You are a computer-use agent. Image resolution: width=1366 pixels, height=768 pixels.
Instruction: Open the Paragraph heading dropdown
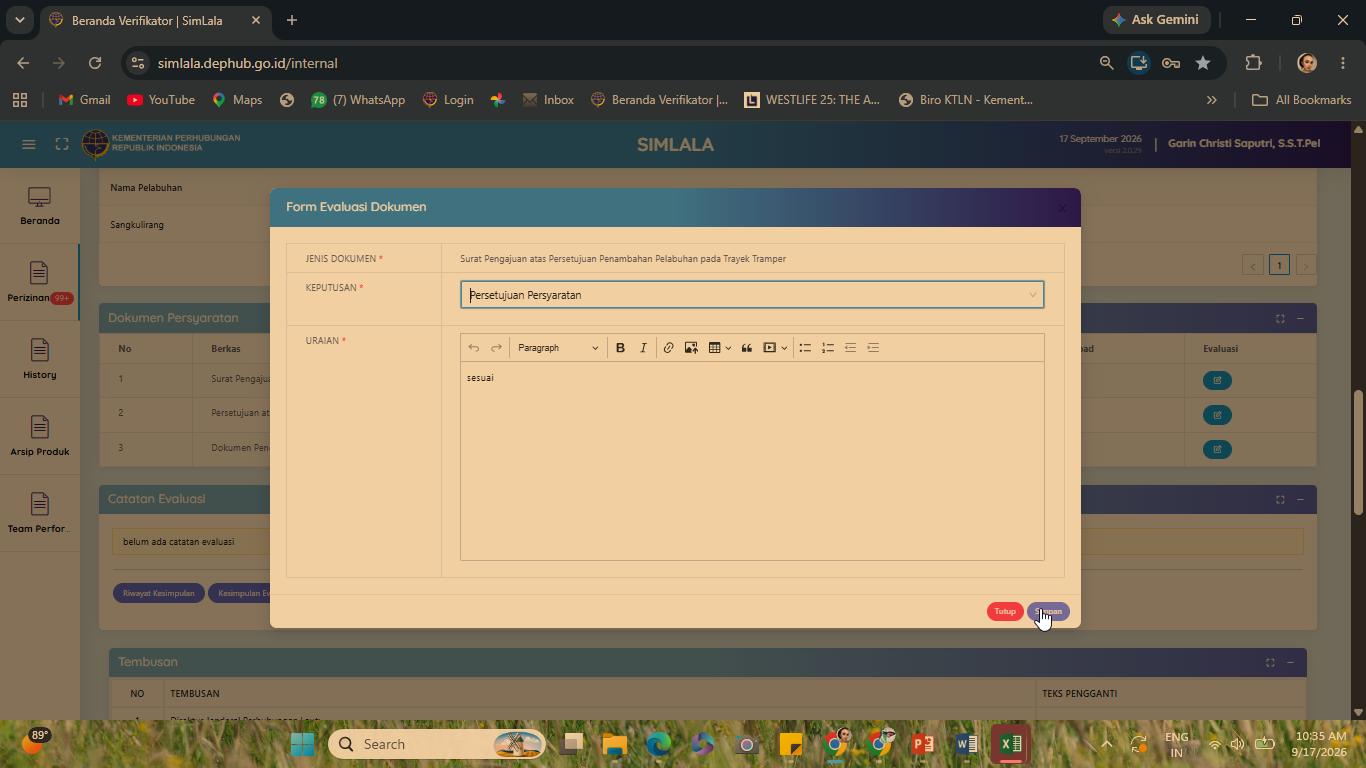[558, 348]
